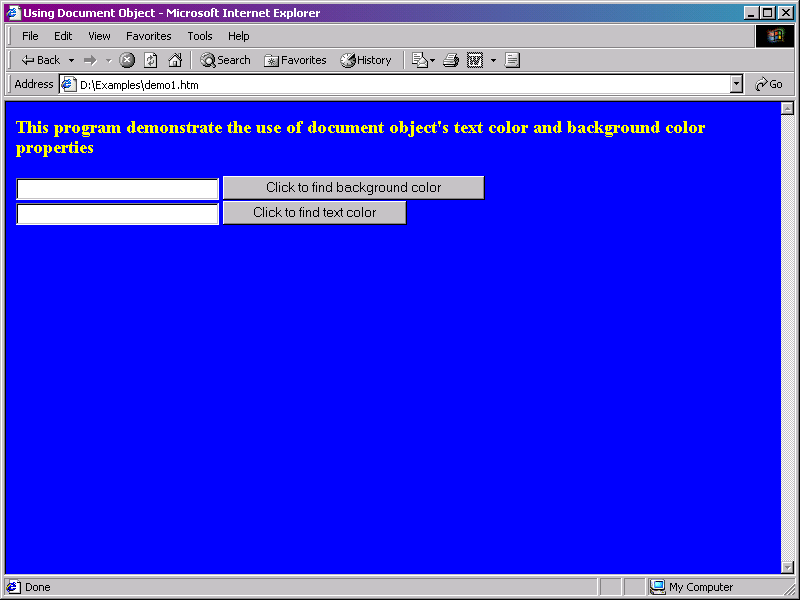Click the background color text field
Viewport: 800px width, 600px height.
117,189
